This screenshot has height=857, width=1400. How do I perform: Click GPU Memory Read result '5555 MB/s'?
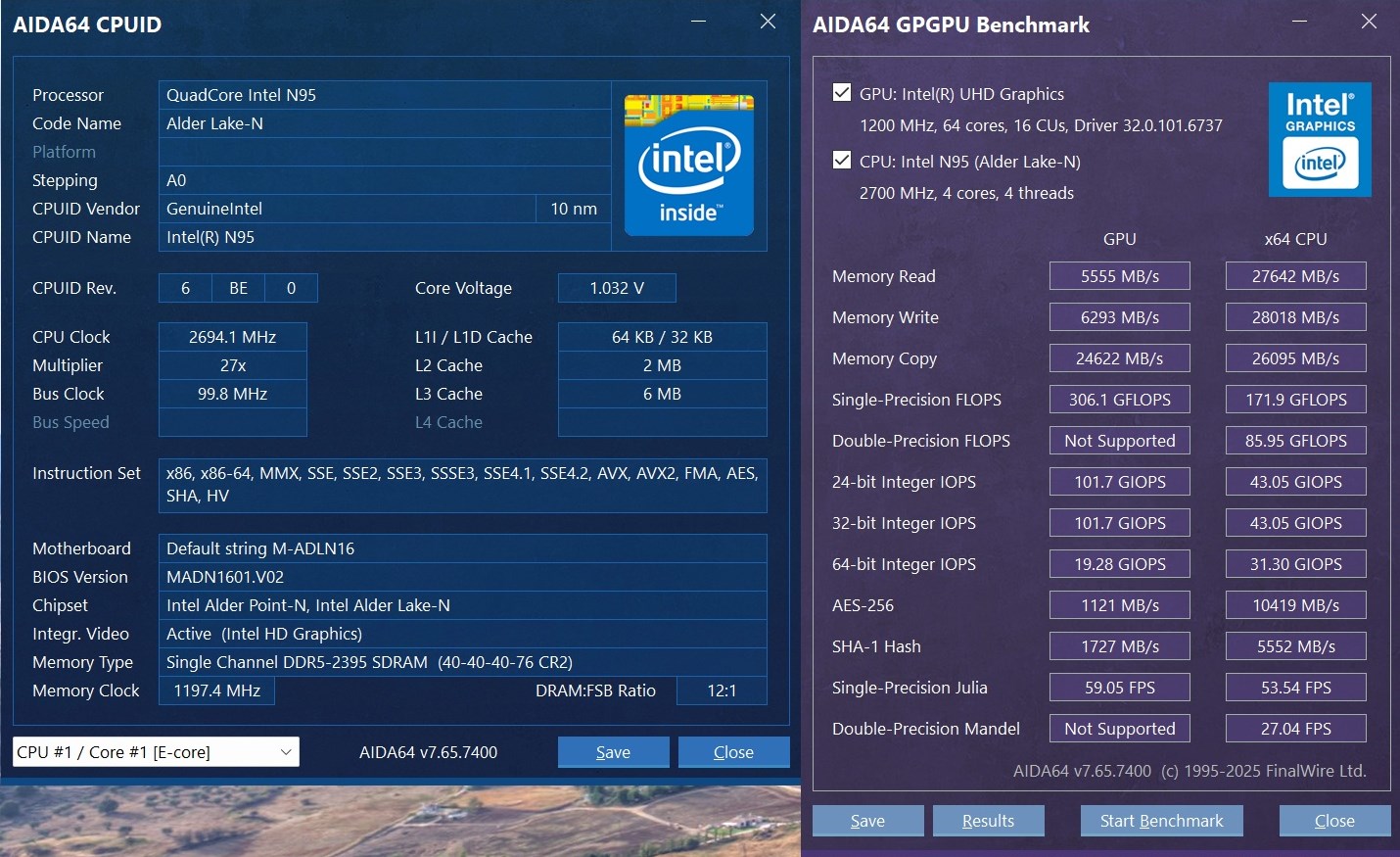click(x=1120, y=276)
